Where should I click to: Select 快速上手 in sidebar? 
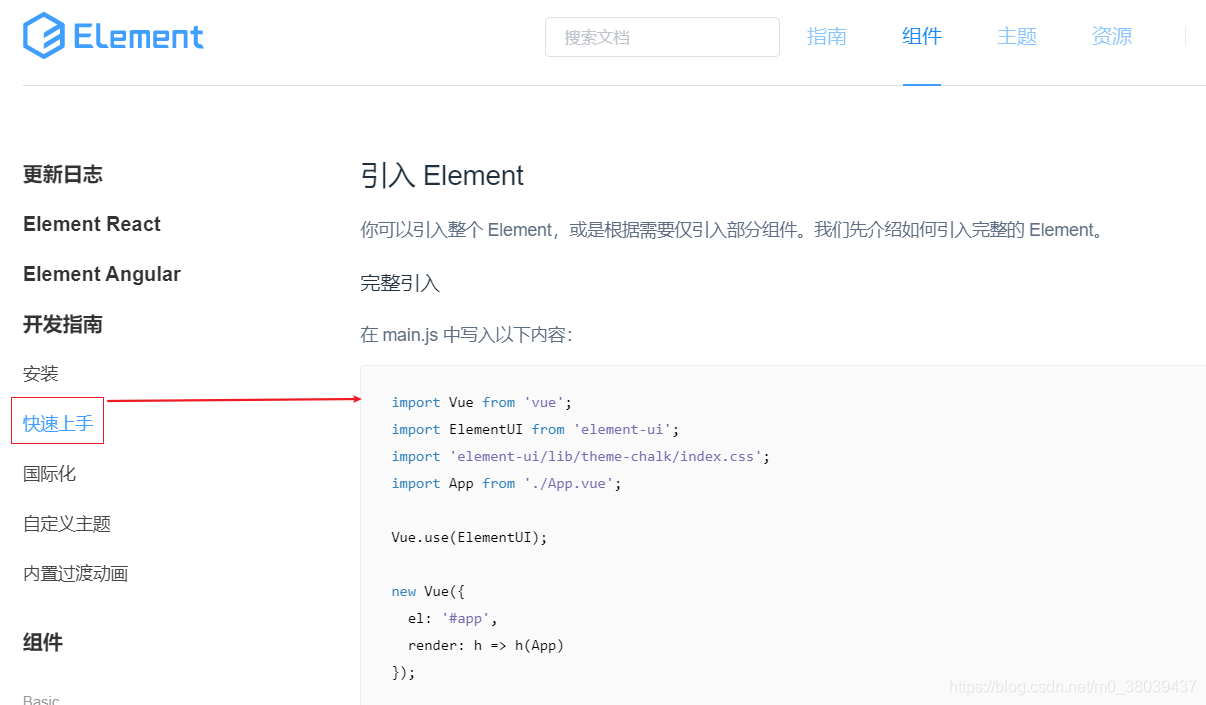pos(58,423)
